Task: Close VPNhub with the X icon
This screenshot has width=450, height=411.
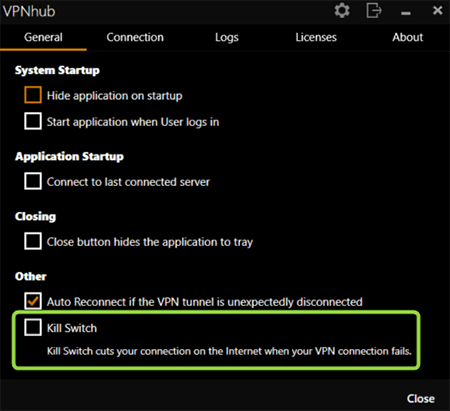Action: point(437,10)
